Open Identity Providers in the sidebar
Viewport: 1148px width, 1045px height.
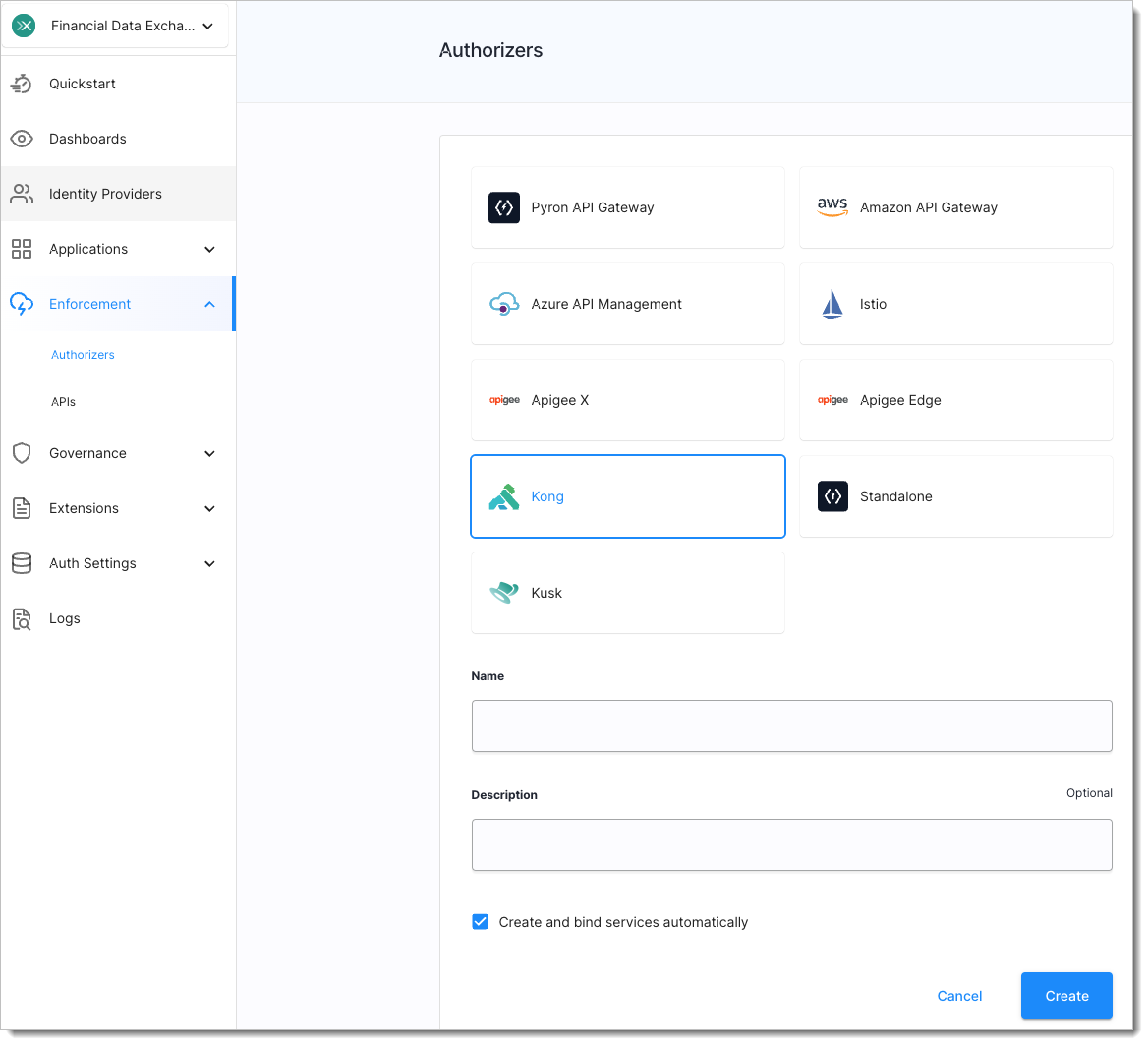105,194
